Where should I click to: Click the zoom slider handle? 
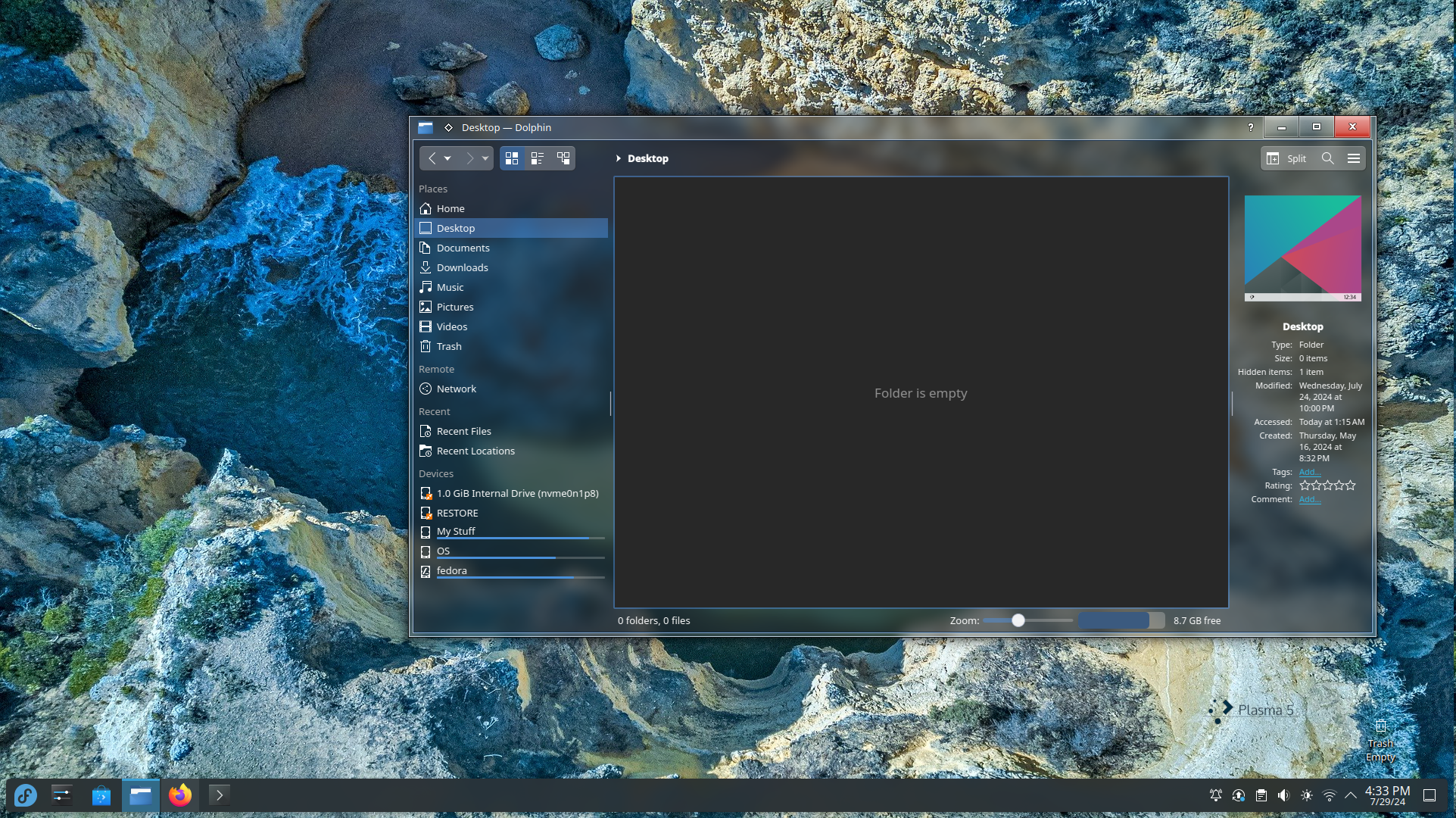[x=1018, y=620]
